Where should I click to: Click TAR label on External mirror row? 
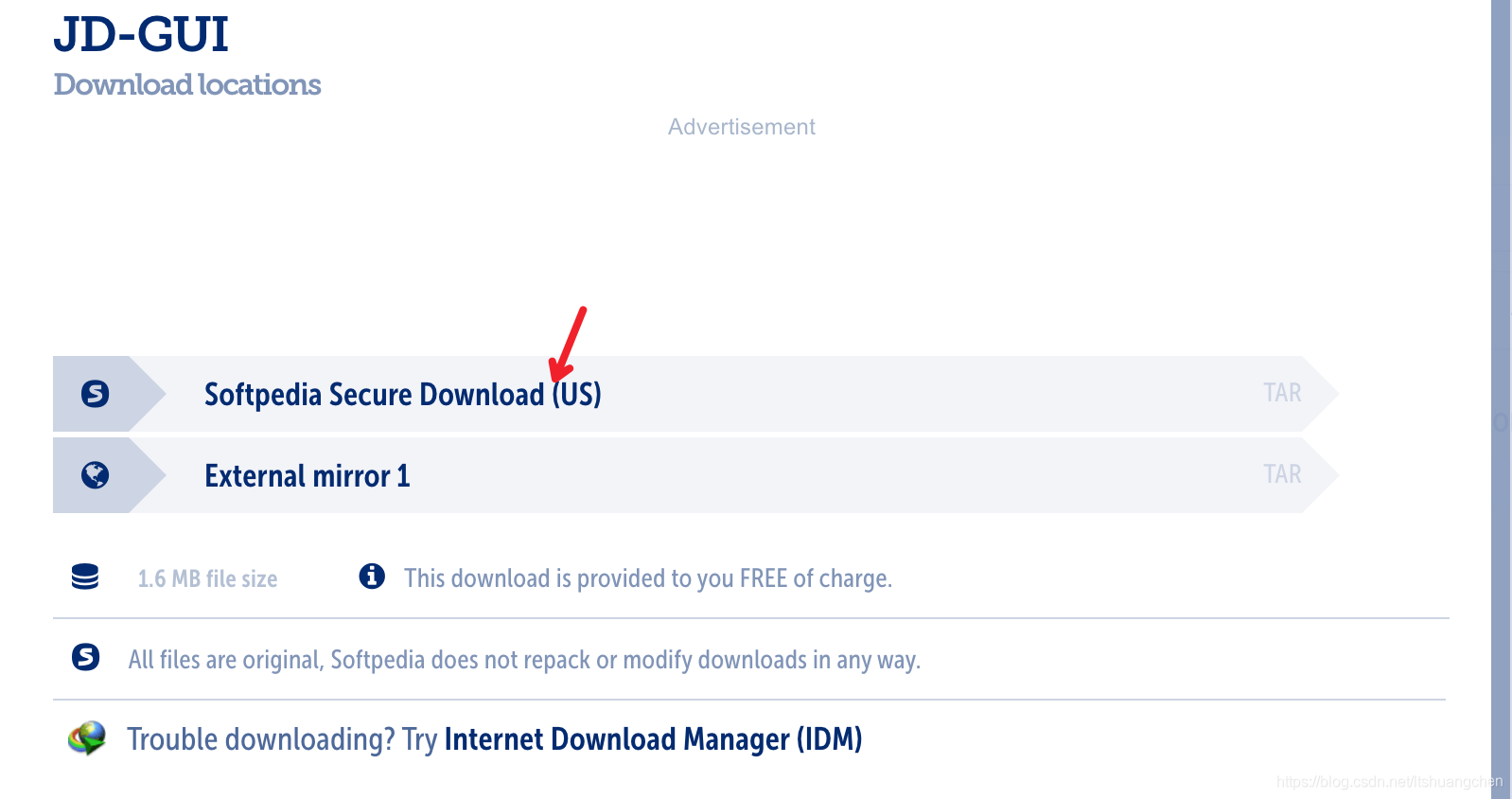(1282, 474)
